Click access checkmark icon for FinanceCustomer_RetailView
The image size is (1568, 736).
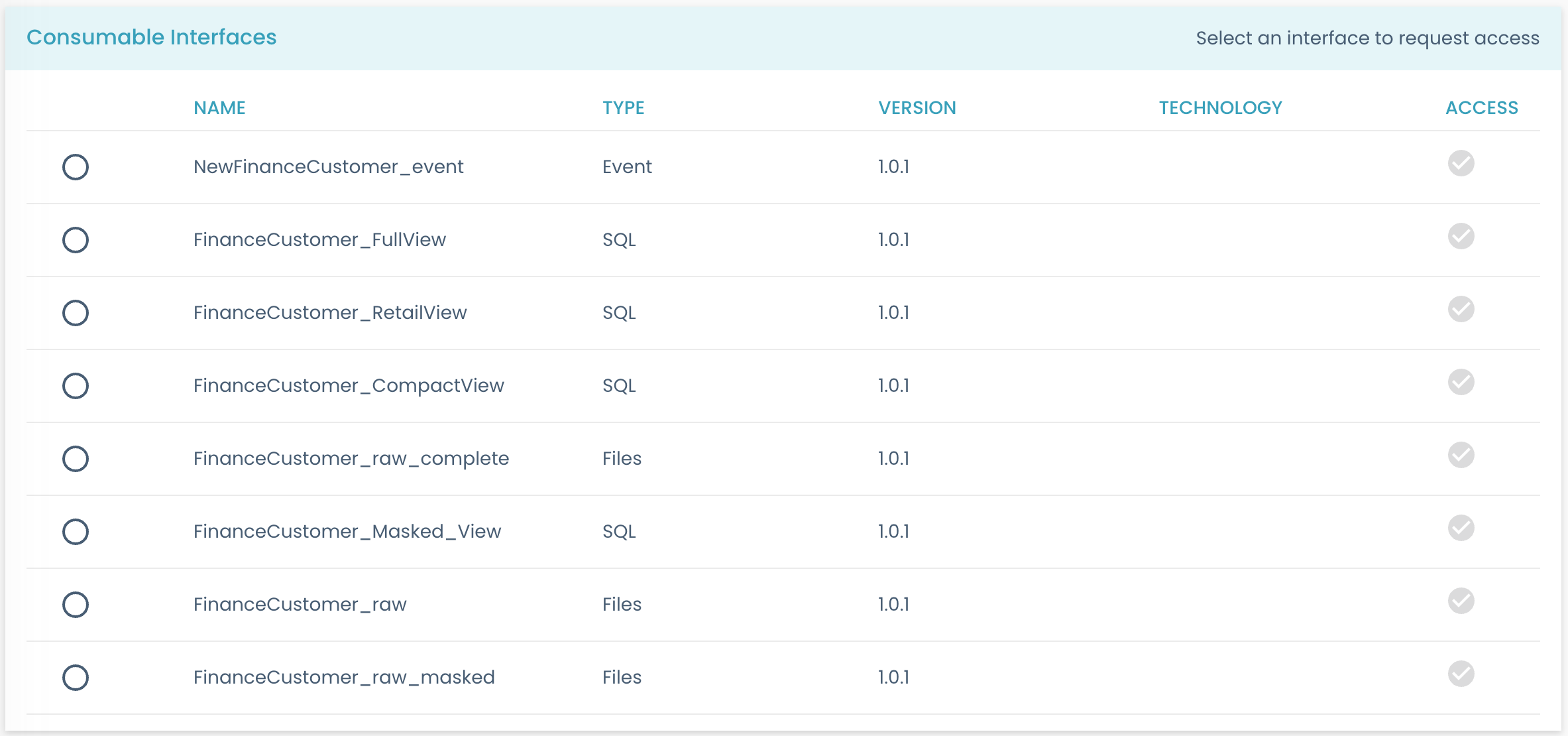coord(1461,309)
